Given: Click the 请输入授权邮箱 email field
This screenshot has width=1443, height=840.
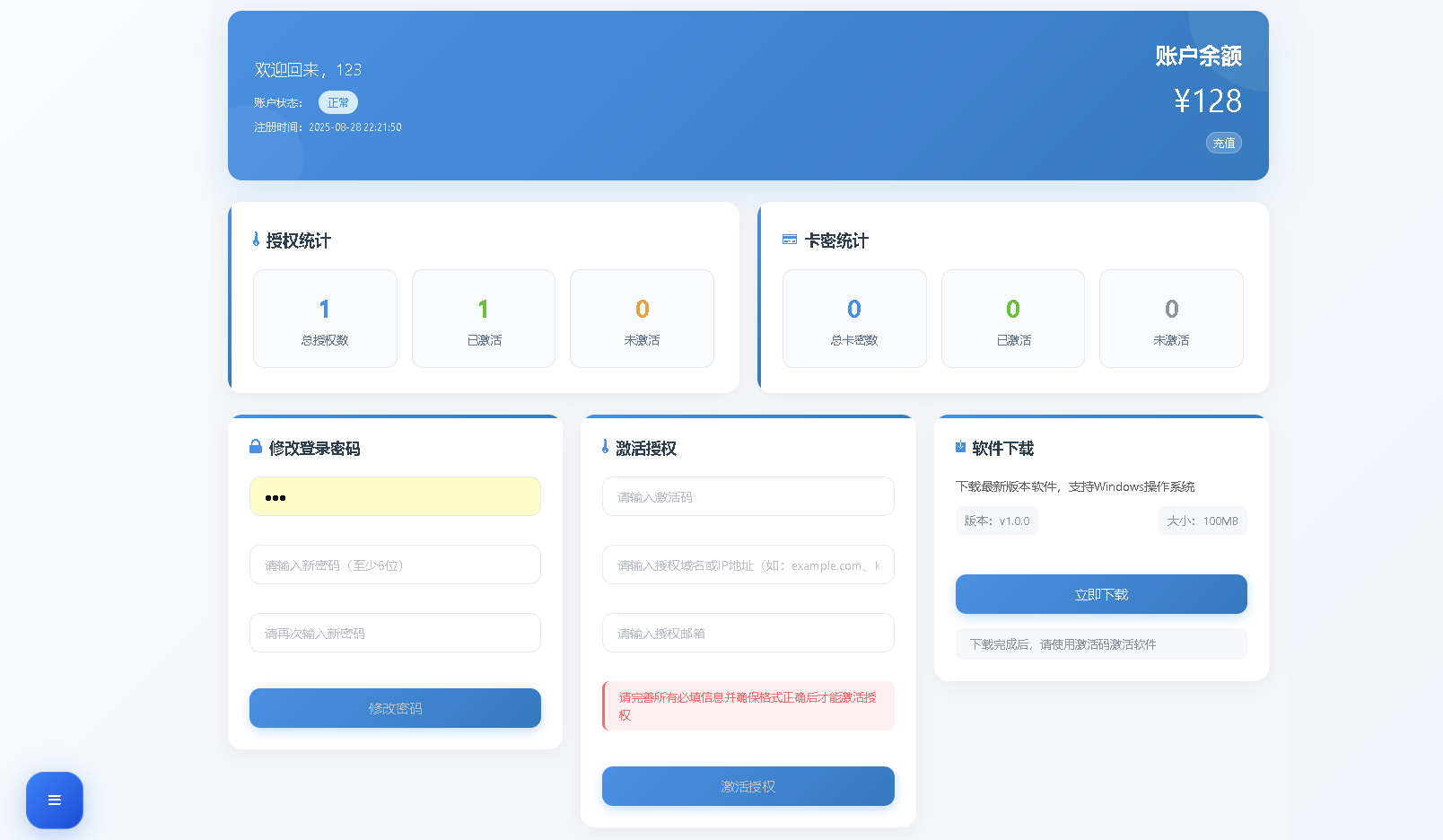Looking at the screenshot, I should point(748,633).
